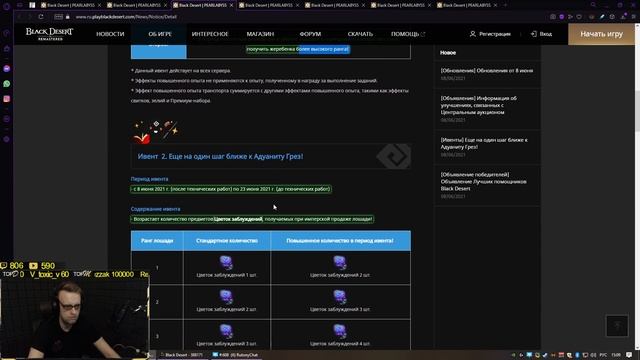Open sidebar news Еще на один шаг ближе
This screenshot has width=640, height=360.
(484, 143)
